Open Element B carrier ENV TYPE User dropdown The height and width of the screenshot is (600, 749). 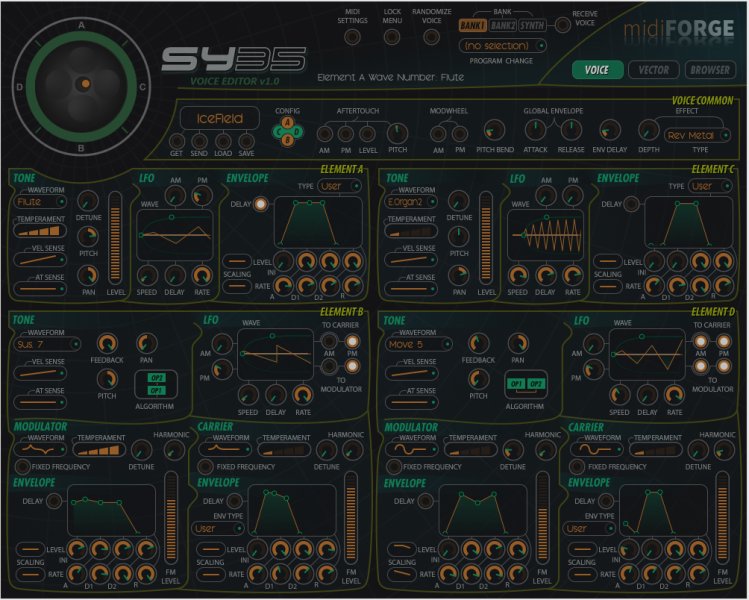coord(218,529)
